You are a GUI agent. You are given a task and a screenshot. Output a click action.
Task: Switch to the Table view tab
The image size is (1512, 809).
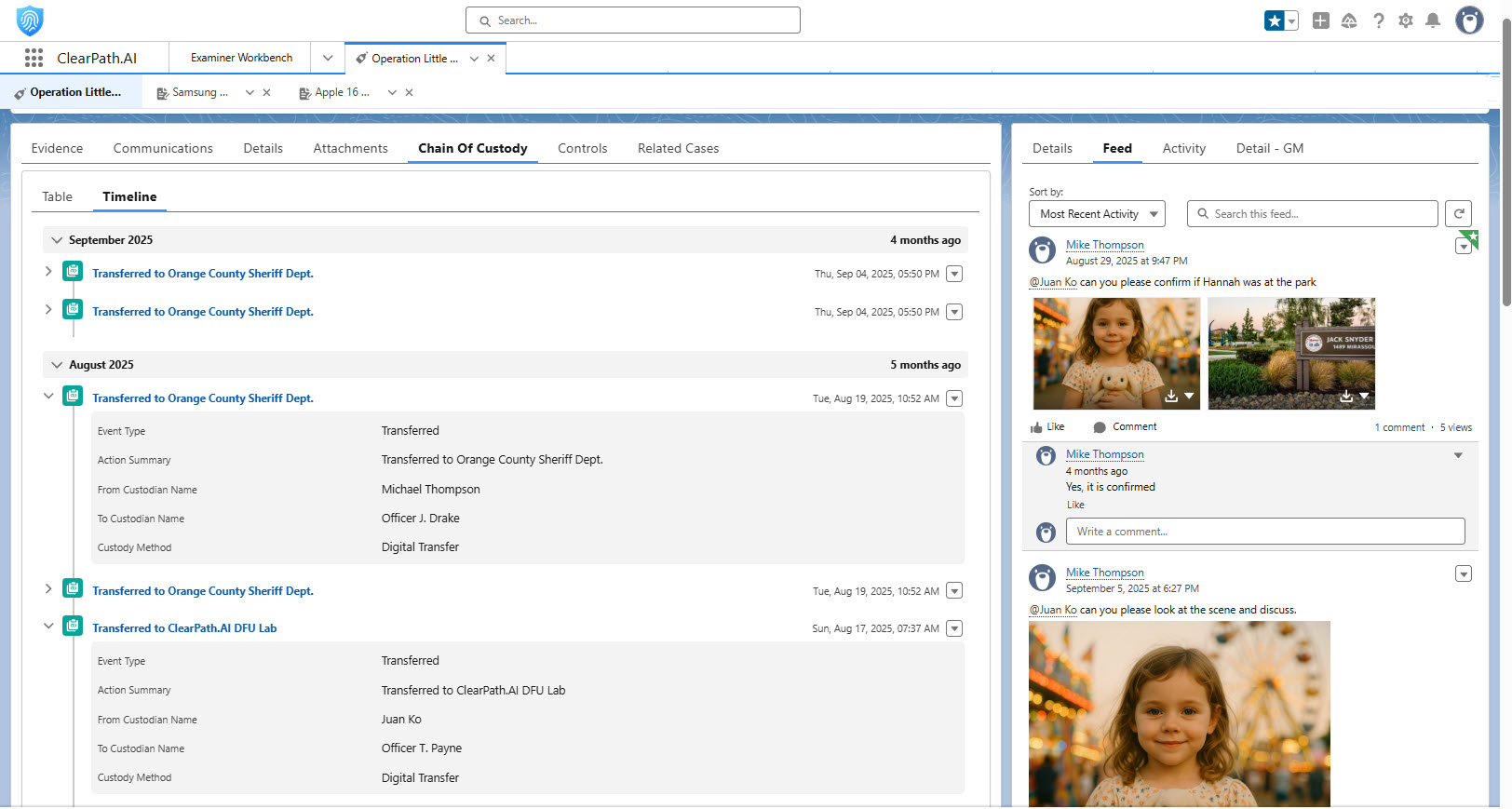pos(57,197)
